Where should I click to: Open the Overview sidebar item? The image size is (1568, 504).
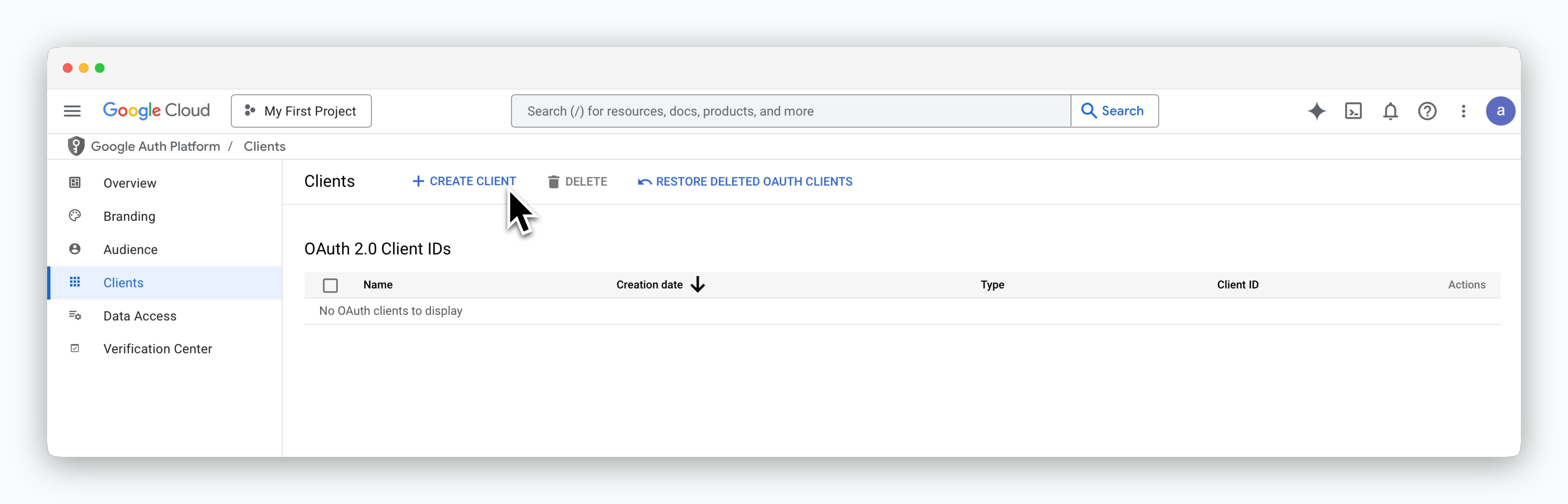pos(164,183)
